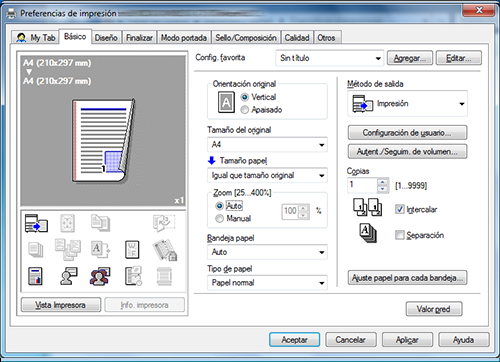500x362 pixels.
Task: Click the grayed booklet fold icon
Action: [164, 223]
